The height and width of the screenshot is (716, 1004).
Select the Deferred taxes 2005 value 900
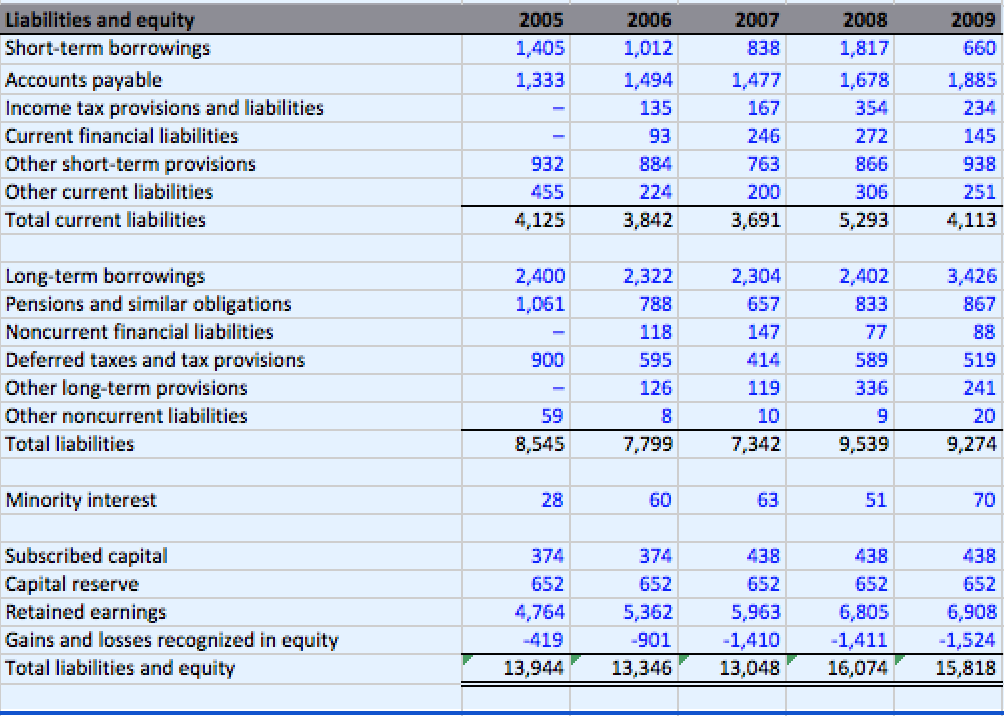pyautogui.click(x=549, y=360)
